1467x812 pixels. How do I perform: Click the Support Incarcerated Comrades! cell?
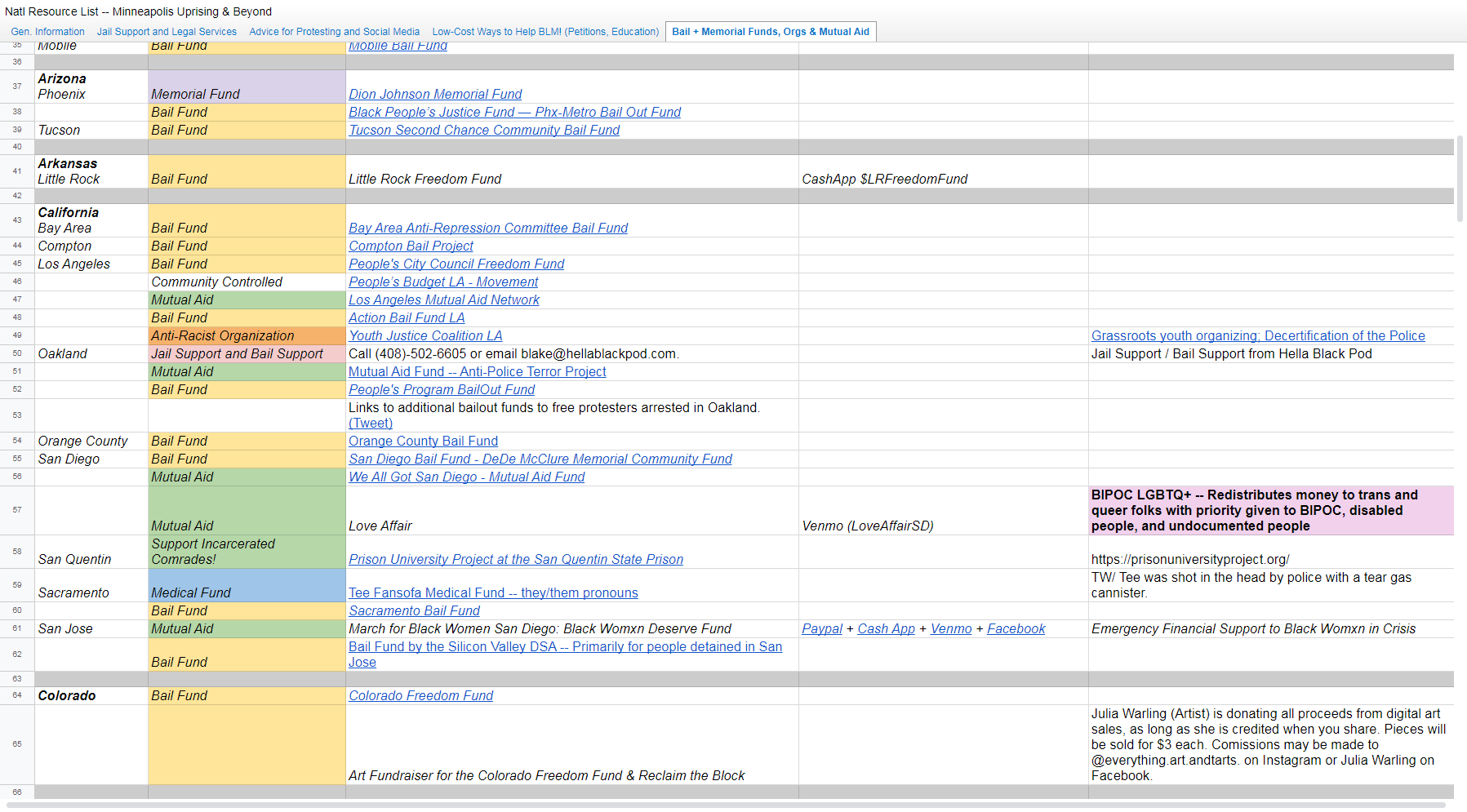pyautogui.click(x=247, y=552)
